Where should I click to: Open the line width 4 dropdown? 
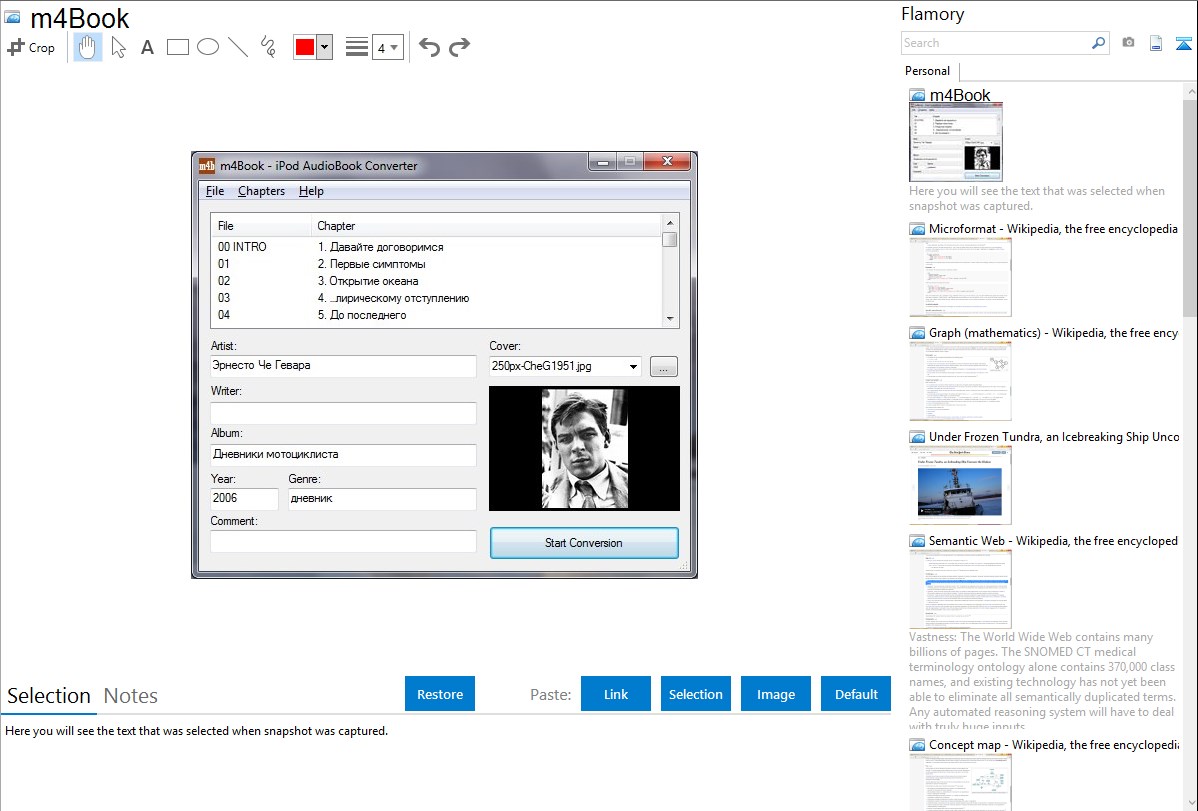pyautogui.click(x=388, y=47)
